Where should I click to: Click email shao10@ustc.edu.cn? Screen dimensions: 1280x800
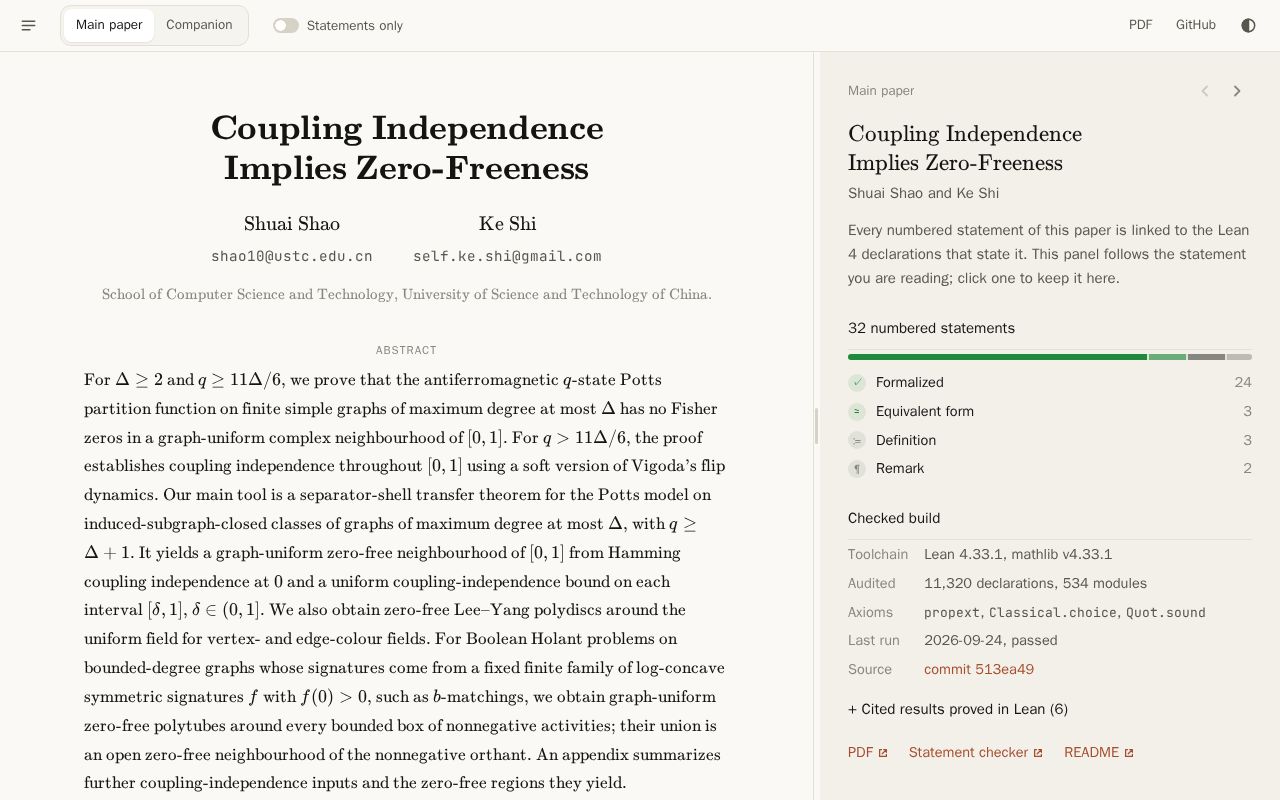coord(292,256)
